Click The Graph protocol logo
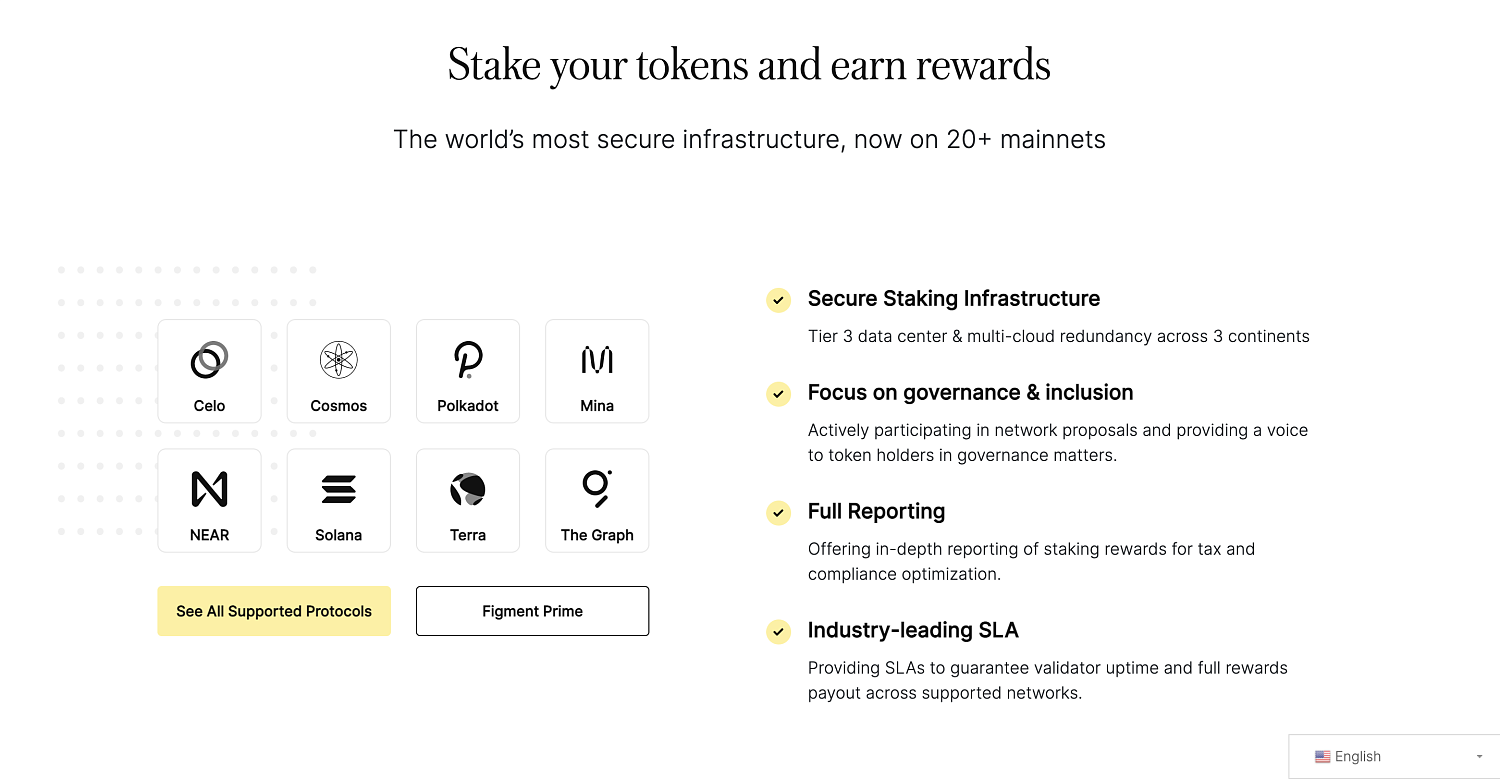 tap(597, 488)
